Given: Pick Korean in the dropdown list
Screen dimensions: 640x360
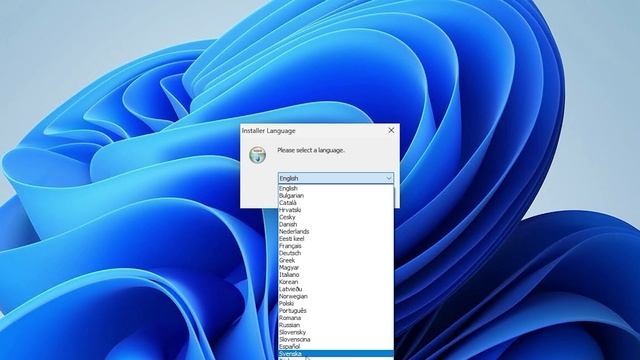Looking at the screenshot, I should [336, 282].
